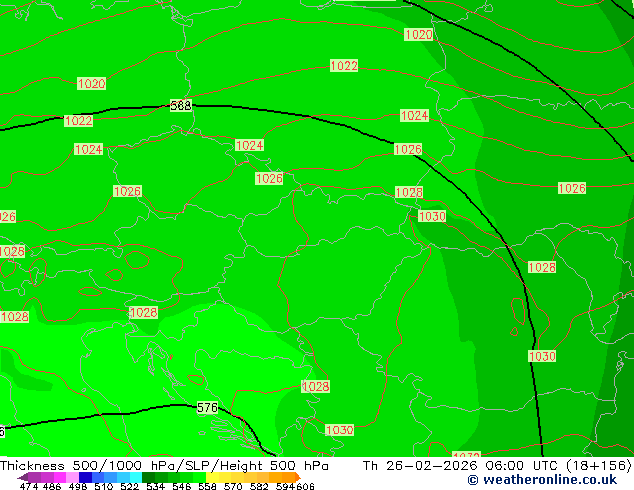Screen dimensions: 634x490
Task: Click the 546 legend value
Action: [182, 486]
